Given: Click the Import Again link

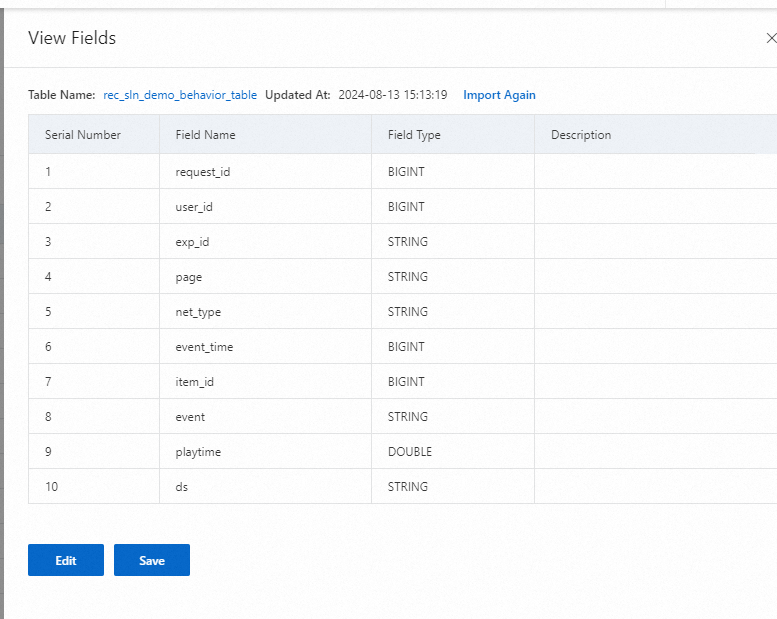Looking at the screenshot, I should [499, 95].
